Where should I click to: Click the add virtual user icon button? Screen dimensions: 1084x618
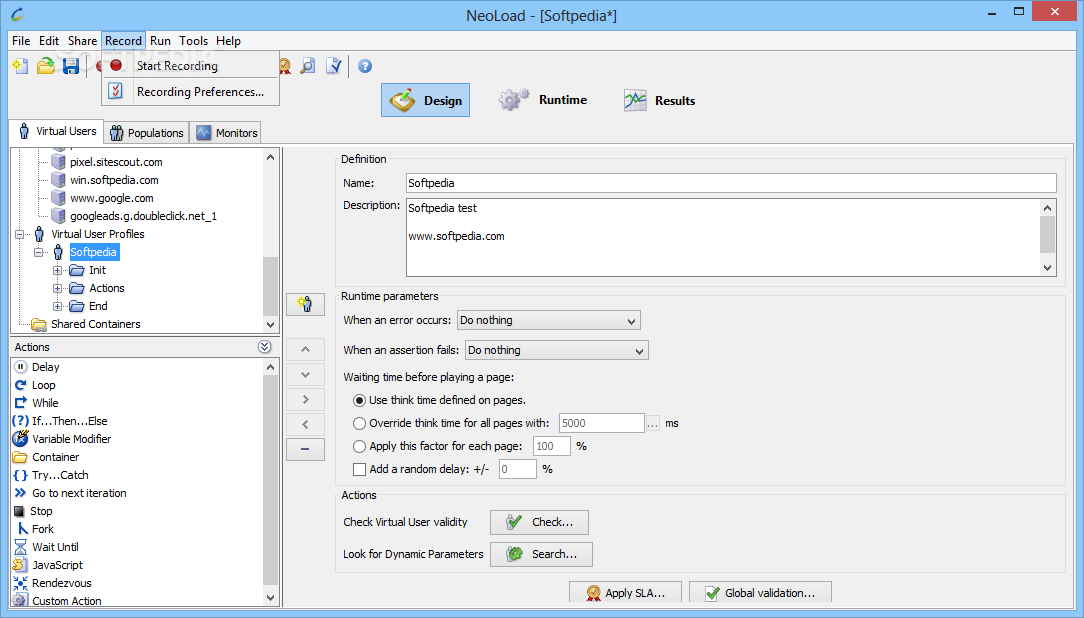[x=306, y=304]
